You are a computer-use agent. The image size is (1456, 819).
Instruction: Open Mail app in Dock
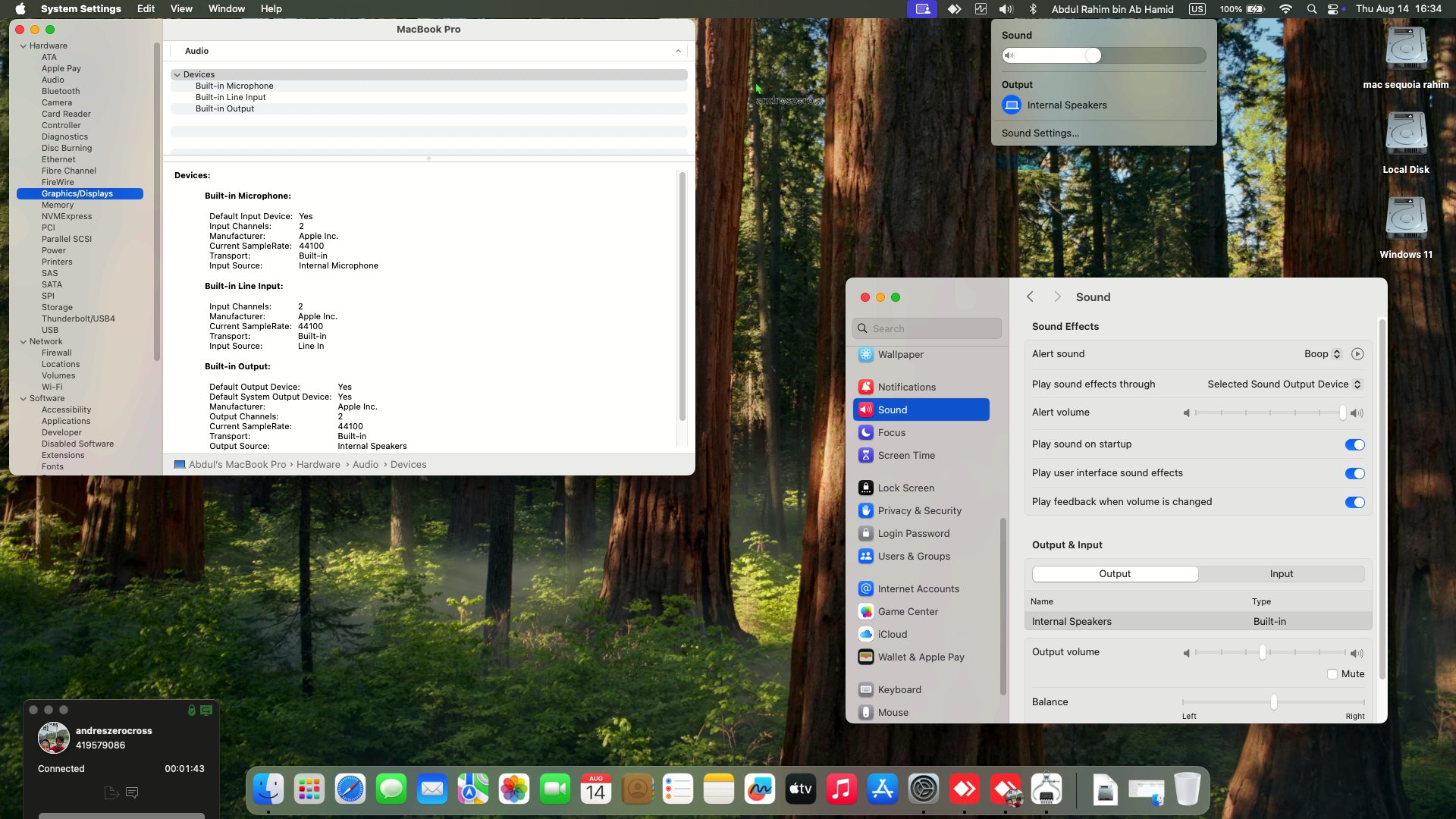[432, 789]
